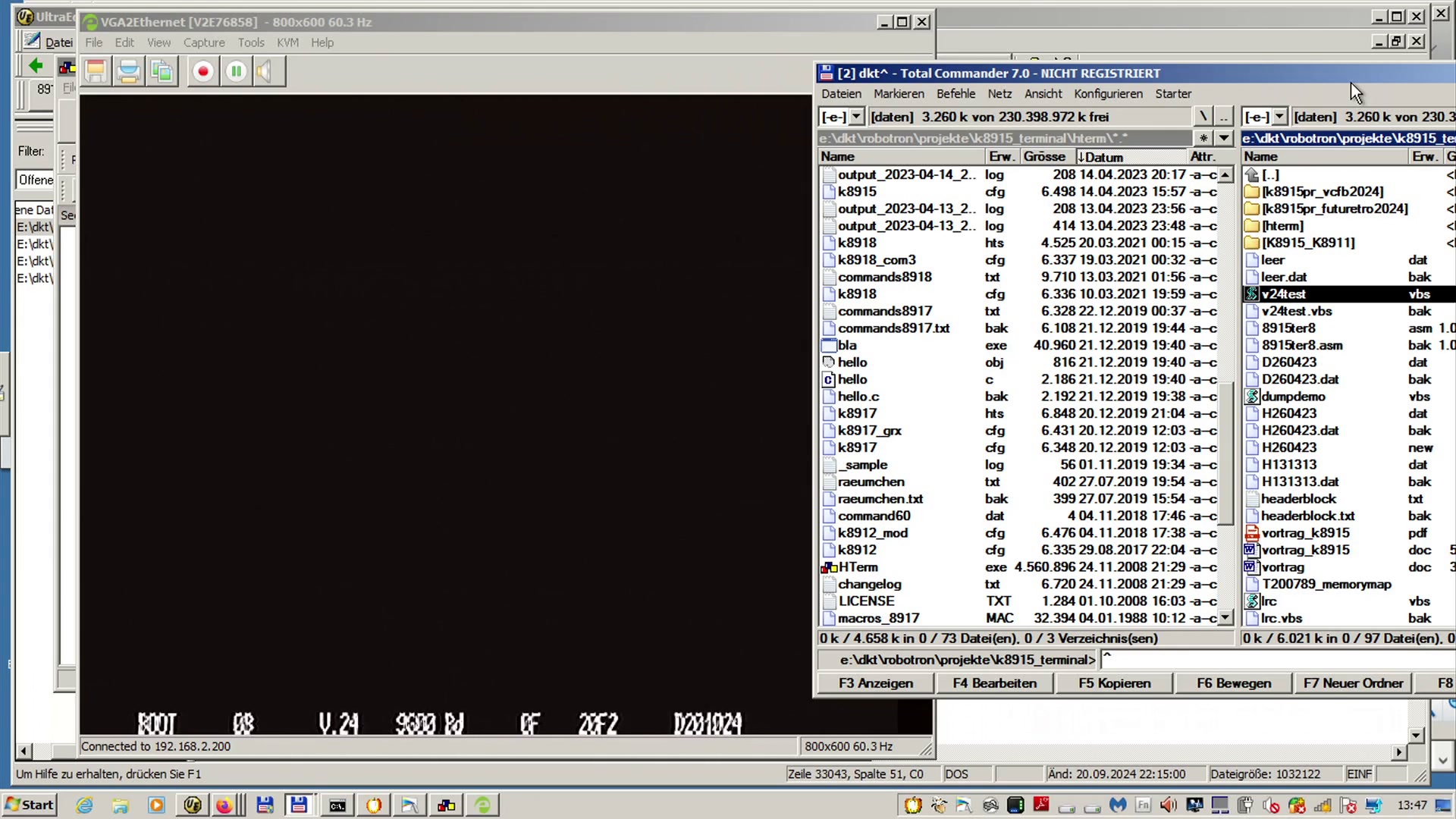Sort left panel by Erw. column

click(x=1003, y=157)
